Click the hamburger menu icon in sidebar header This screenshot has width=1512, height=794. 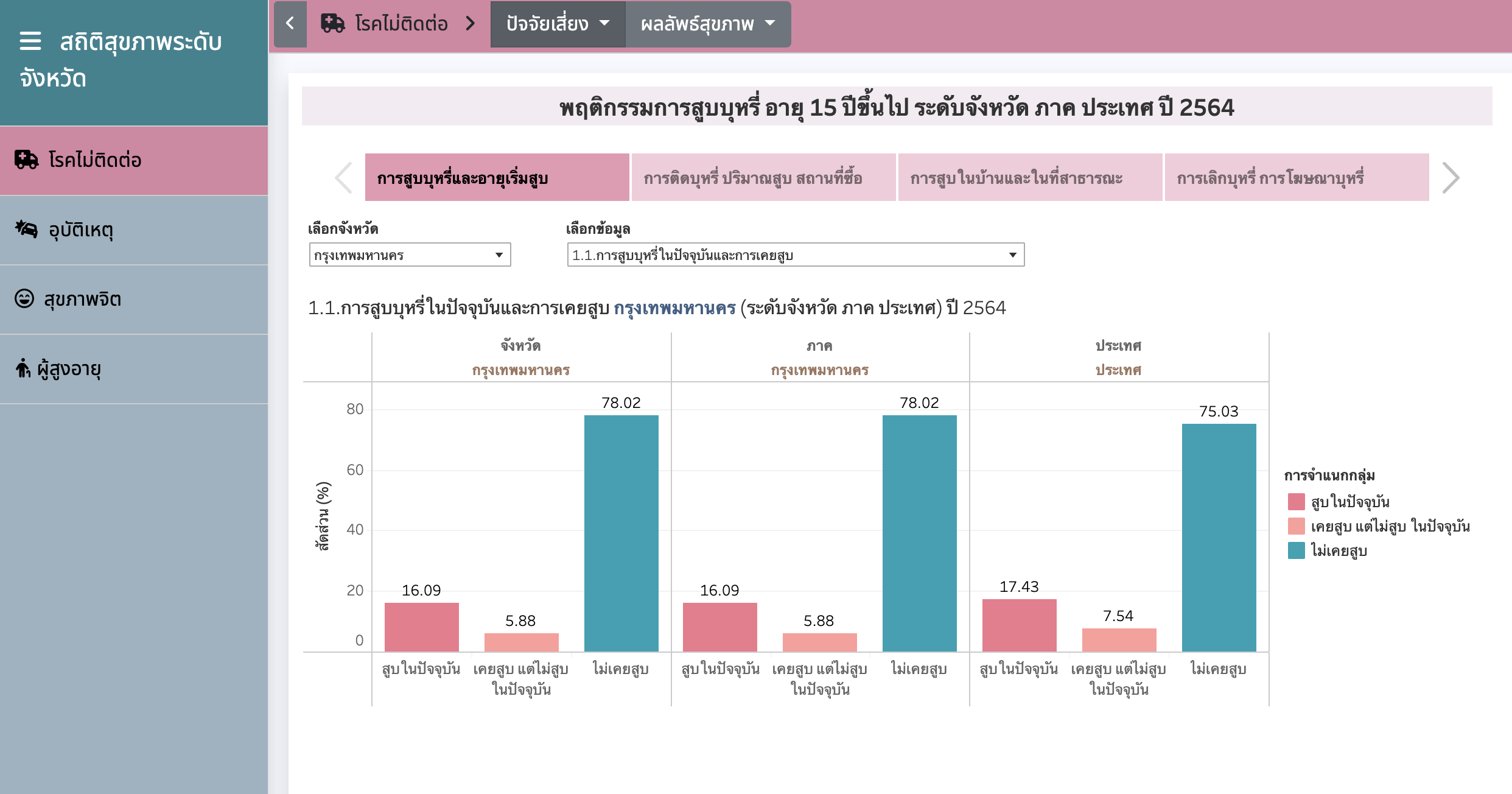[30, 41]
